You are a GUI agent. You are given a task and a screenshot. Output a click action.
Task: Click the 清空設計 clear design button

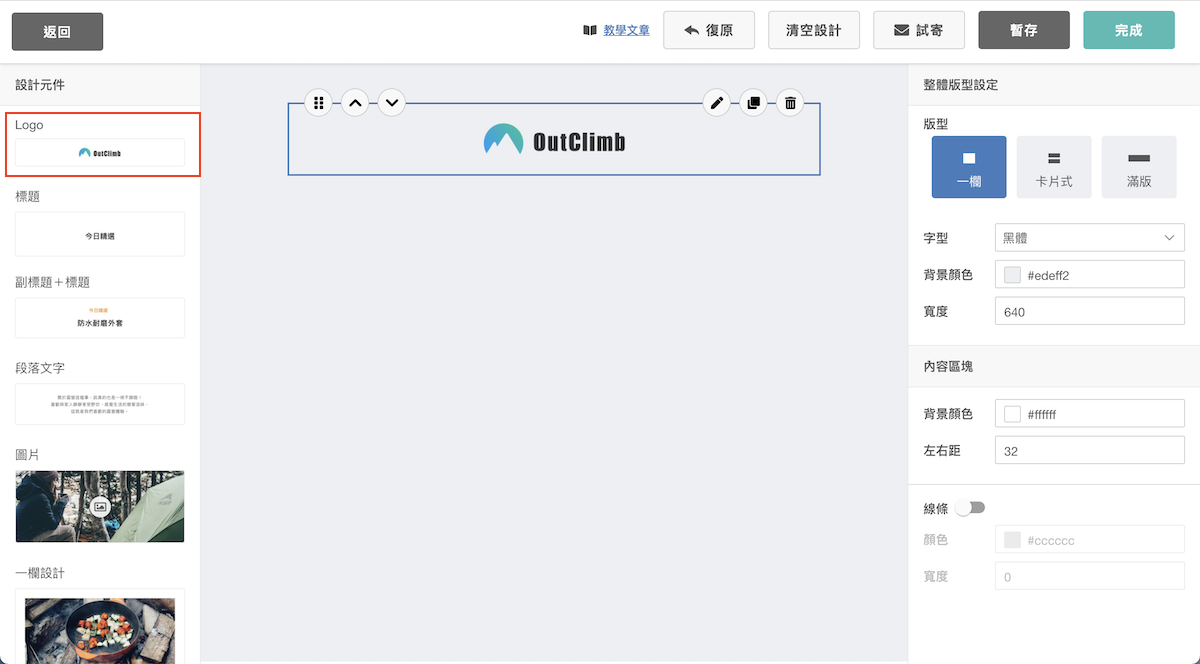coord(814,30)
